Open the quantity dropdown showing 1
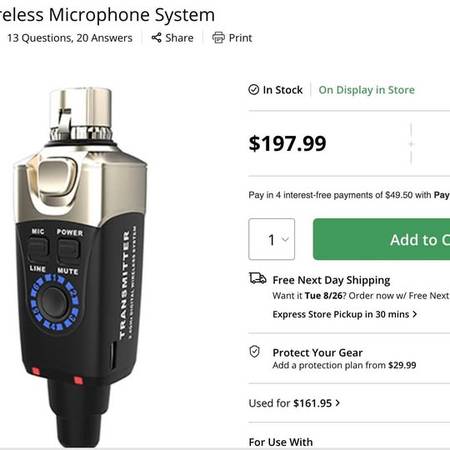The width and height of the screenshot is (450, 450). coord(272,239)
